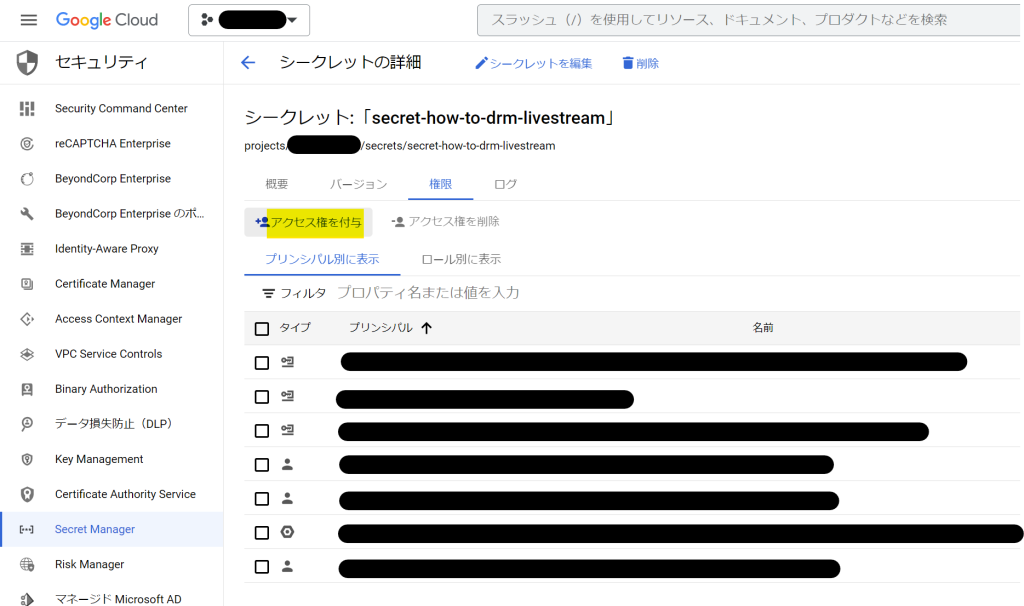Click the Key Management icon
This screenshot has width=1024, height=606.
pos(27,460)
